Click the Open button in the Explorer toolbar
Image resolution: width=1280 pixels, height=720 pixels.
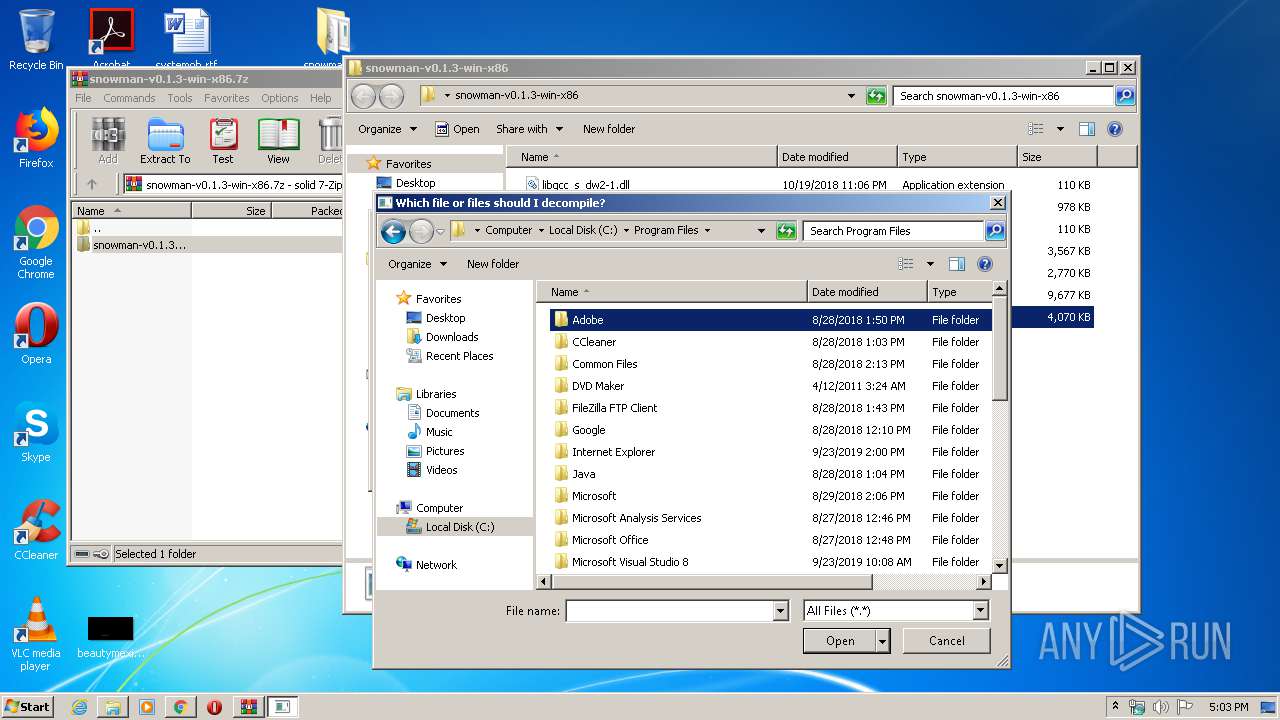(x=458, y=129)
